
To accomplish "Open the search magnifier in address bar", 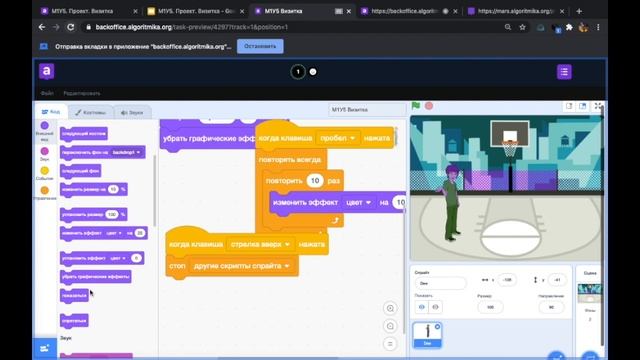I will pos(508,27).
